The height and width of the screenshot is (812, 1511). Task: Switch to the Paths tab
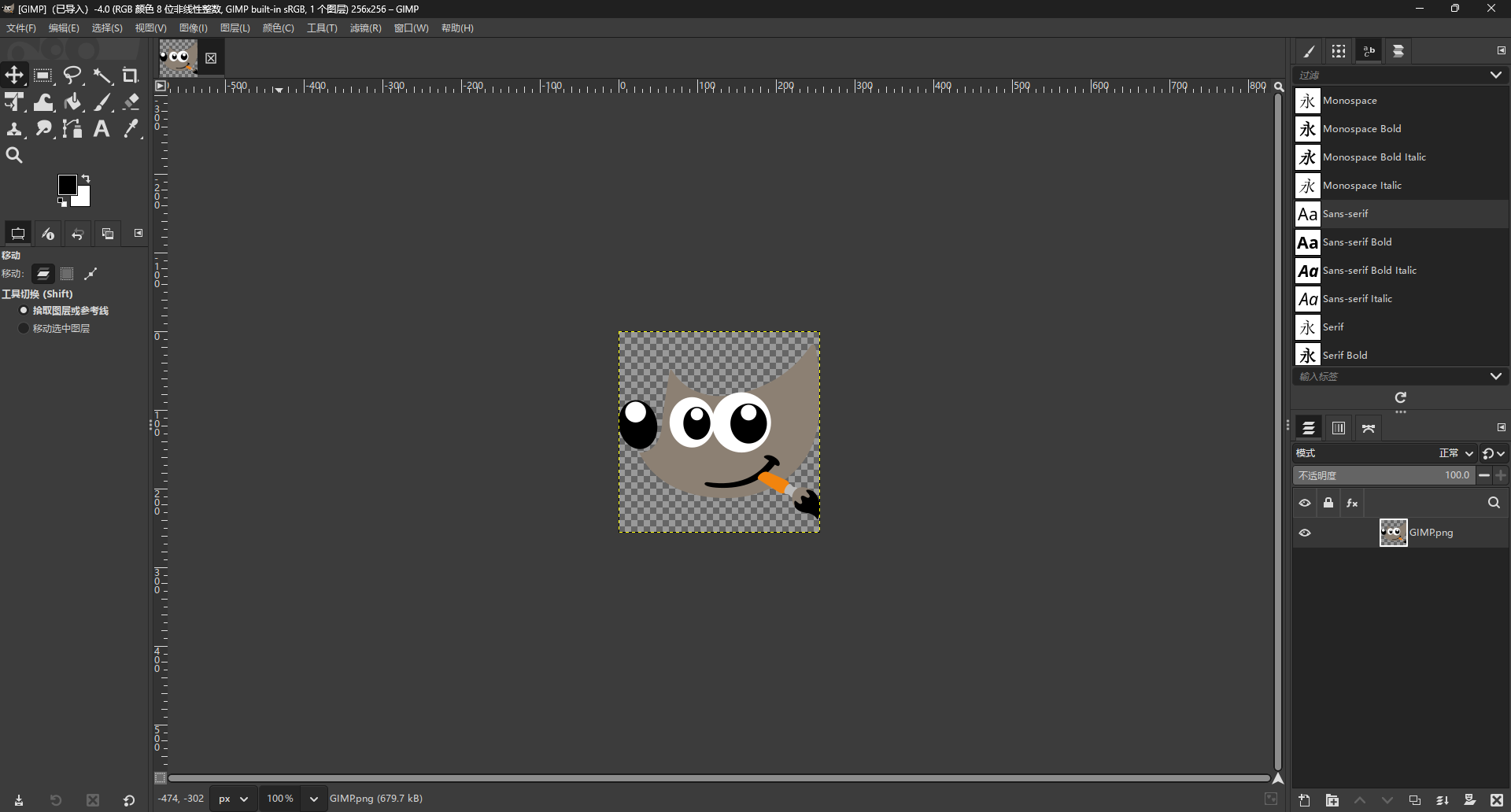1369,428
